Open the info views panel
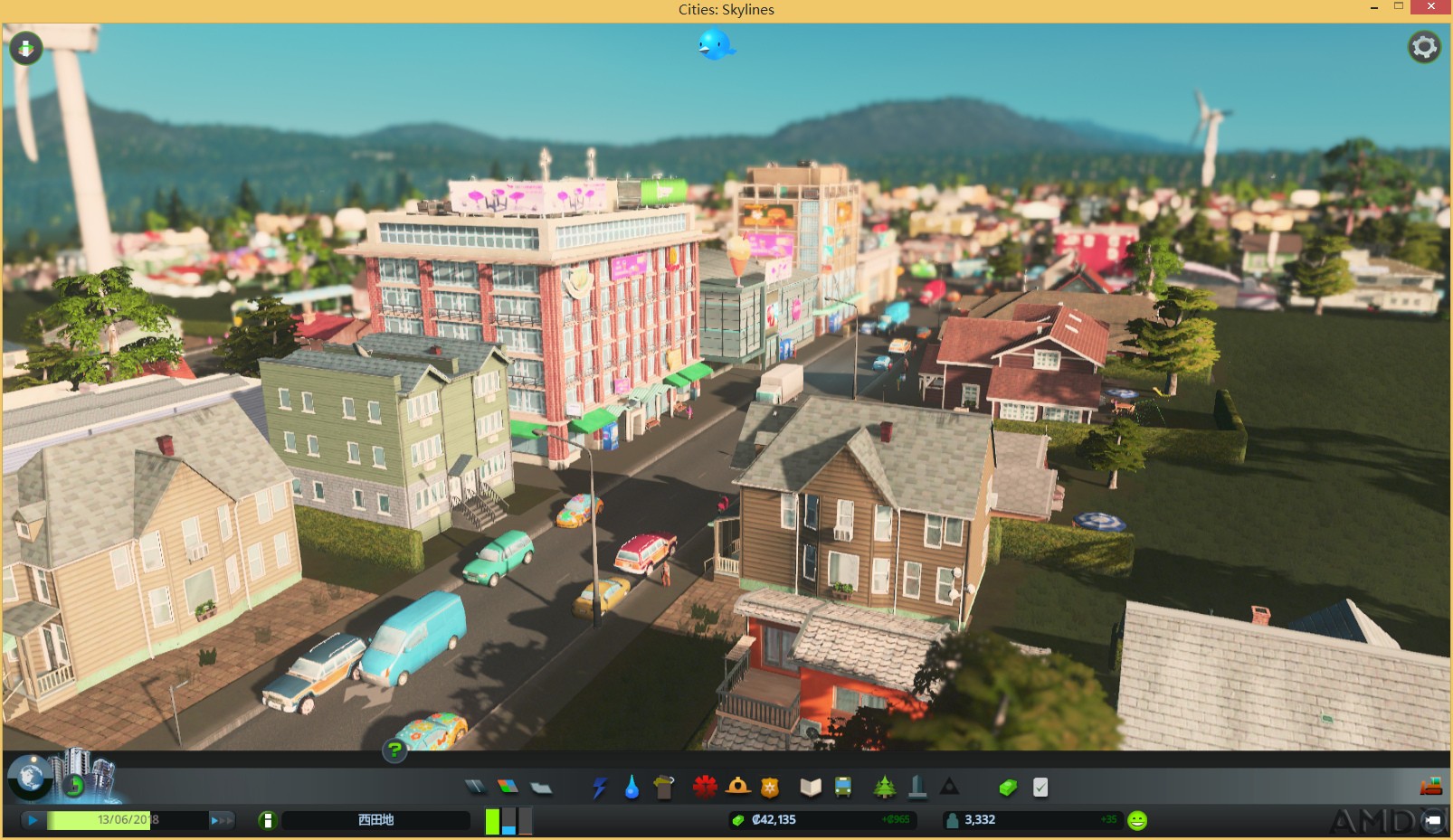This screenshot has width=1453, height=840. tap(25, 48)
